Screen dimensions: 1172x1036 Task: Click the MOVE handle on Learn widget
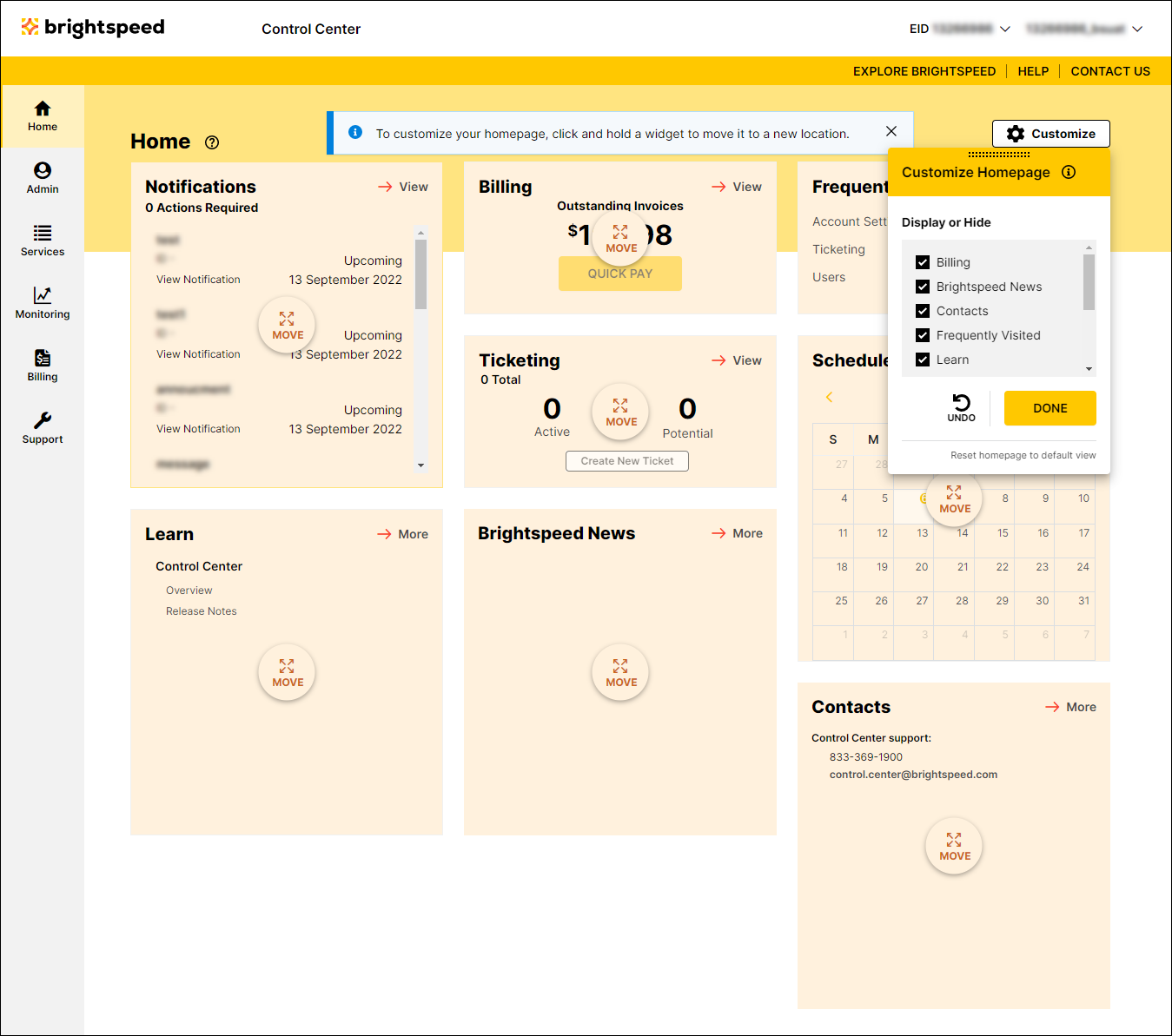tap(287, 672)
